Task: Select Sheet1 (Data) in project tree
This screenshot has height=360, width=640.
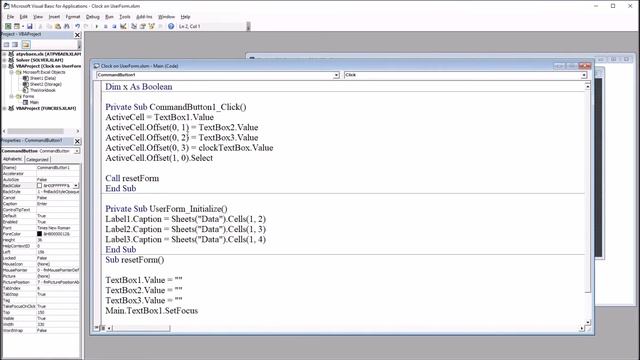Action: [42, 78]
